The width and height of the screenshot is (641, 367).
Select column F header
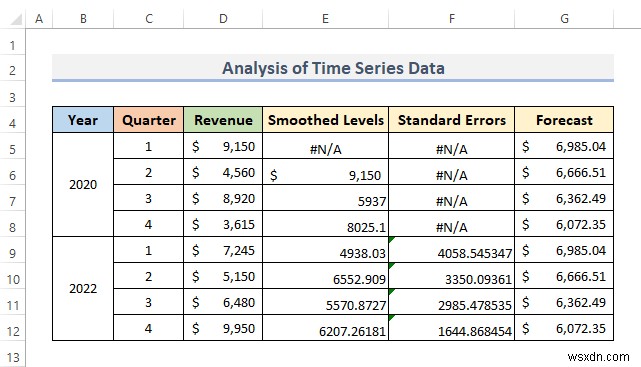pyautogui.click(x=452, y=19)
